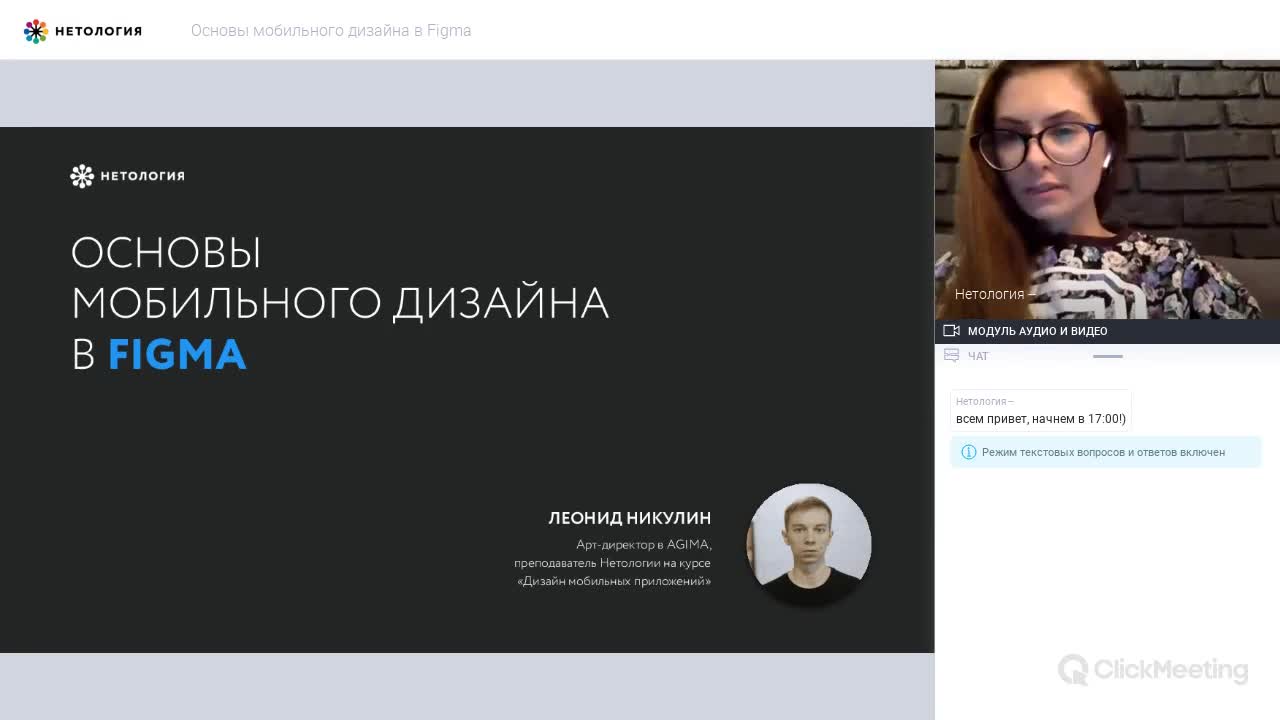The height and width of the screenshot is (720, 1280).
Task: Click 'Арт-директор в AGIMA' text on slide
Action: point(644,545)
